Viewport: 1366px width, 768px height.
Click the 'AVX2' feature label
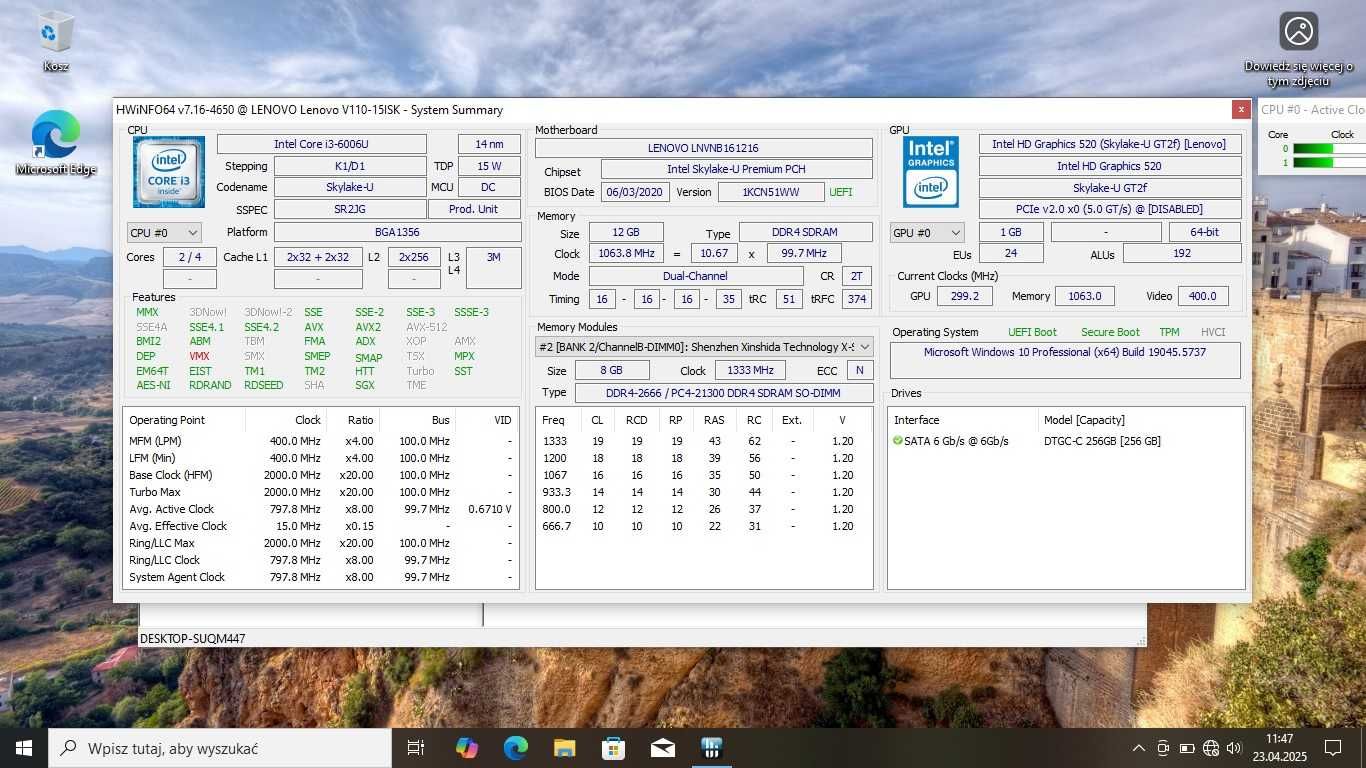[368, 327]
